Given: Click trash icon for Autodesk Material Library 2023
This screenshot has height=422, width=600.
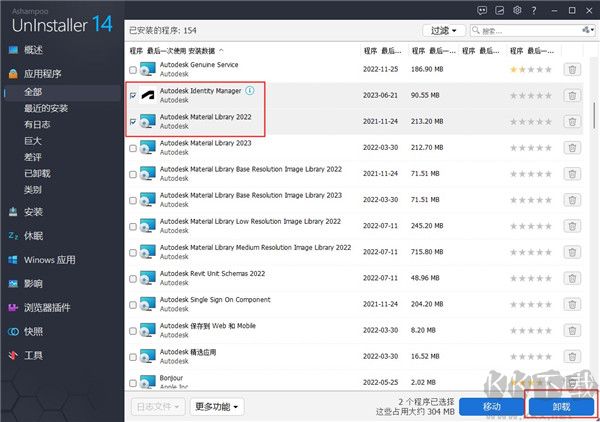Looking at the screenshot, I should click(x=572, y=148).
